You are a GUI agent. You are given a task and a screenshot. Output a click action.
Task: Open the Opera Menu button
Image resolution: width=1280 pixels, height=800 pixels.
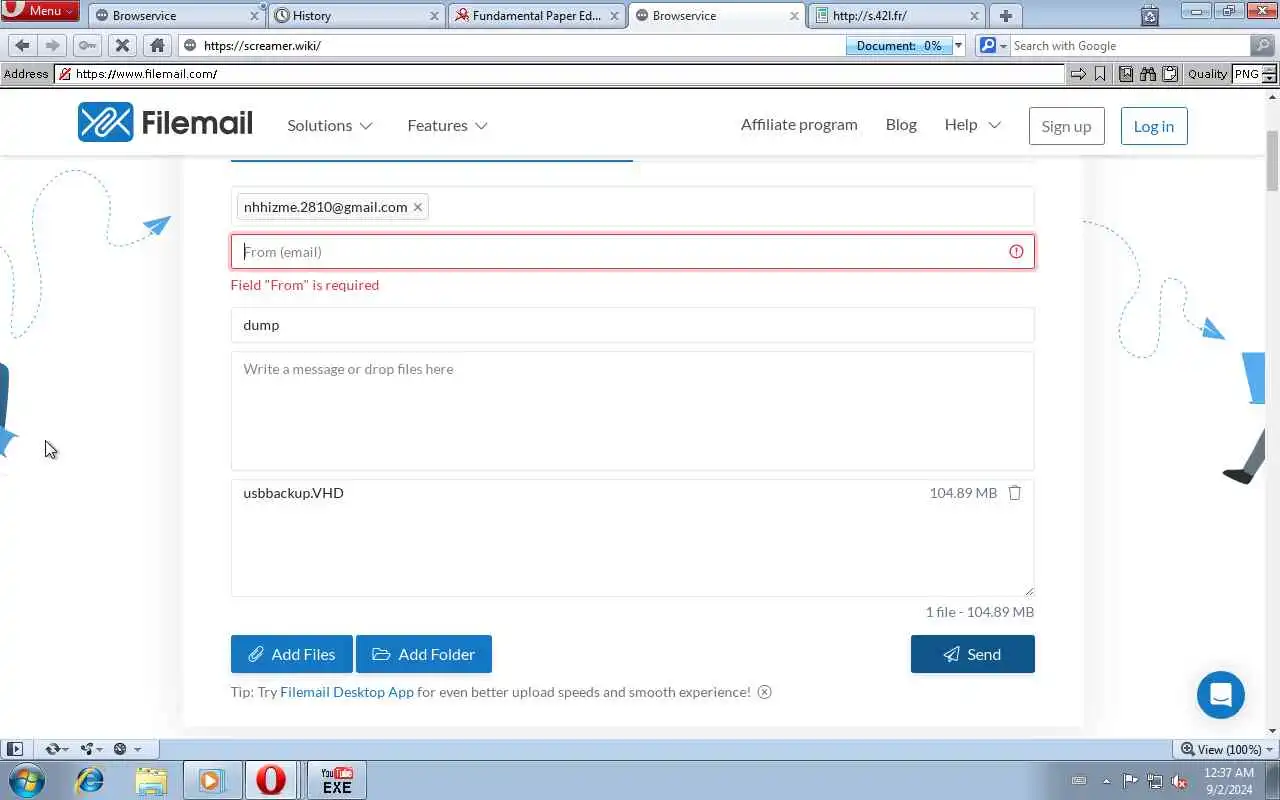(x=40, y=11)
